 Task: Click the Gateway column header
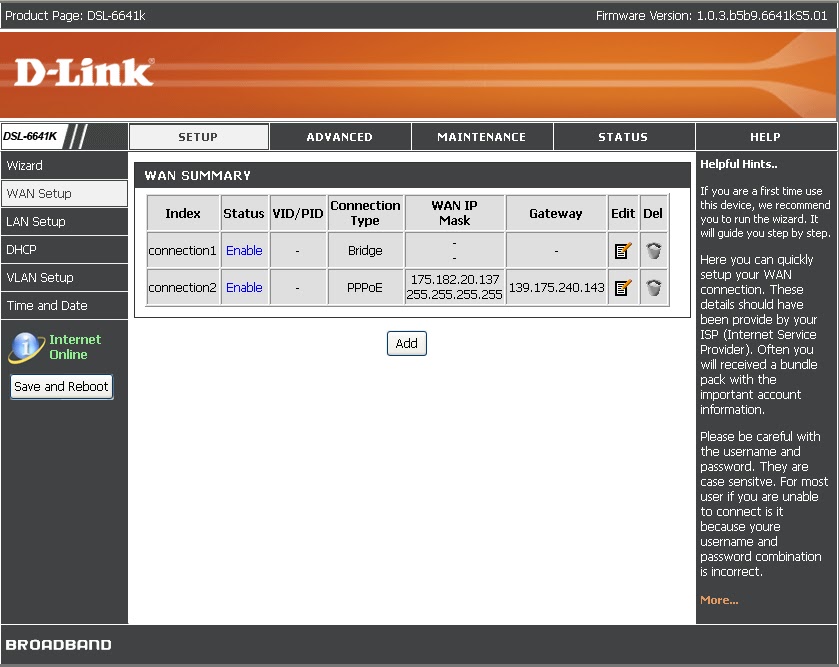(x=556, y=213)
